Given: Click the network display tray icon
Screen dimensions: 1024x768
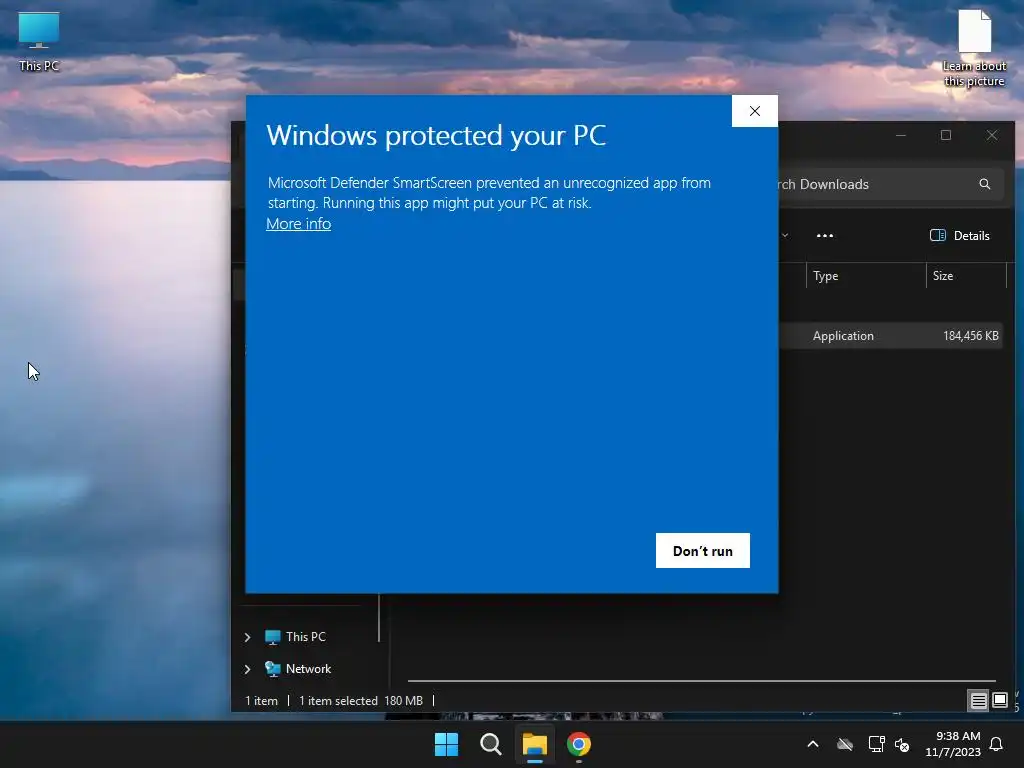Looking at the screenshot, I should click(x=876, y=744).
